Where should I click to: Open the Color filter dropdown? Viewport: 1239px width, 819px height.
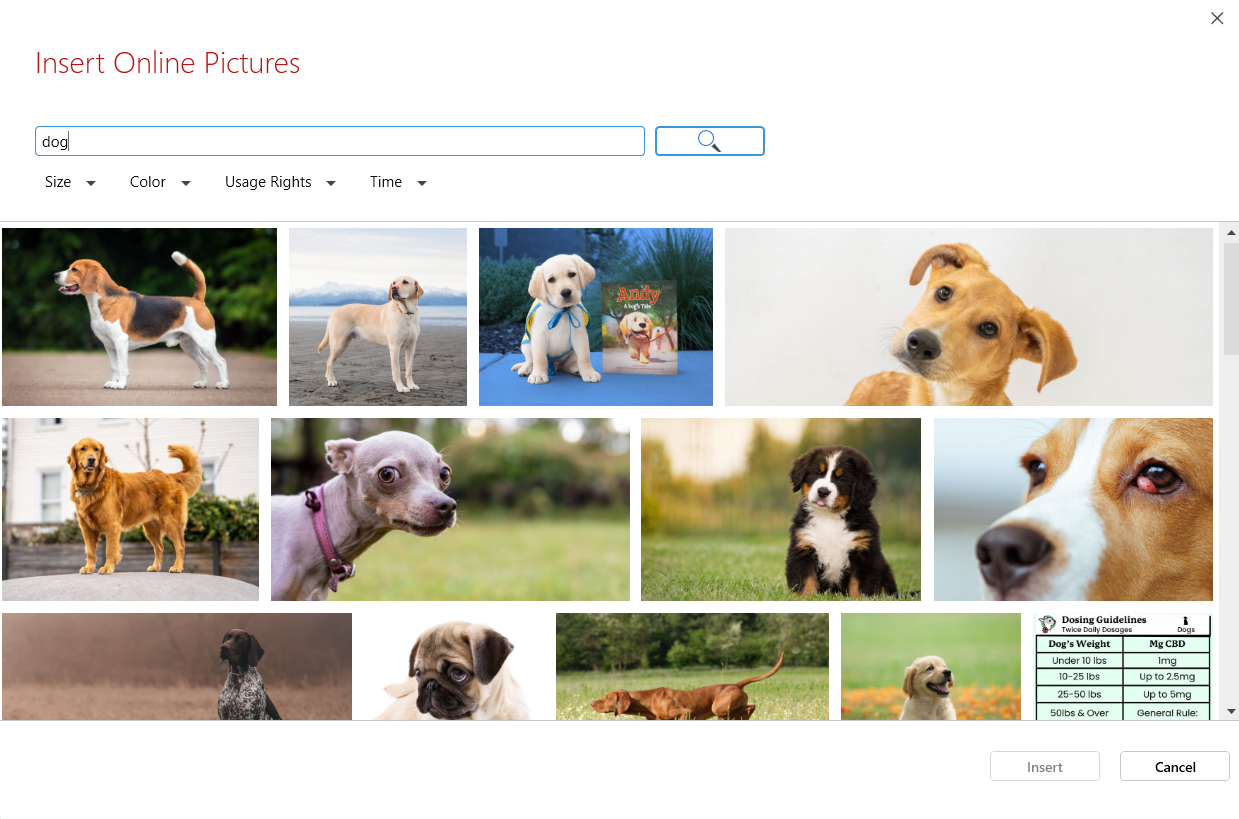160,182
